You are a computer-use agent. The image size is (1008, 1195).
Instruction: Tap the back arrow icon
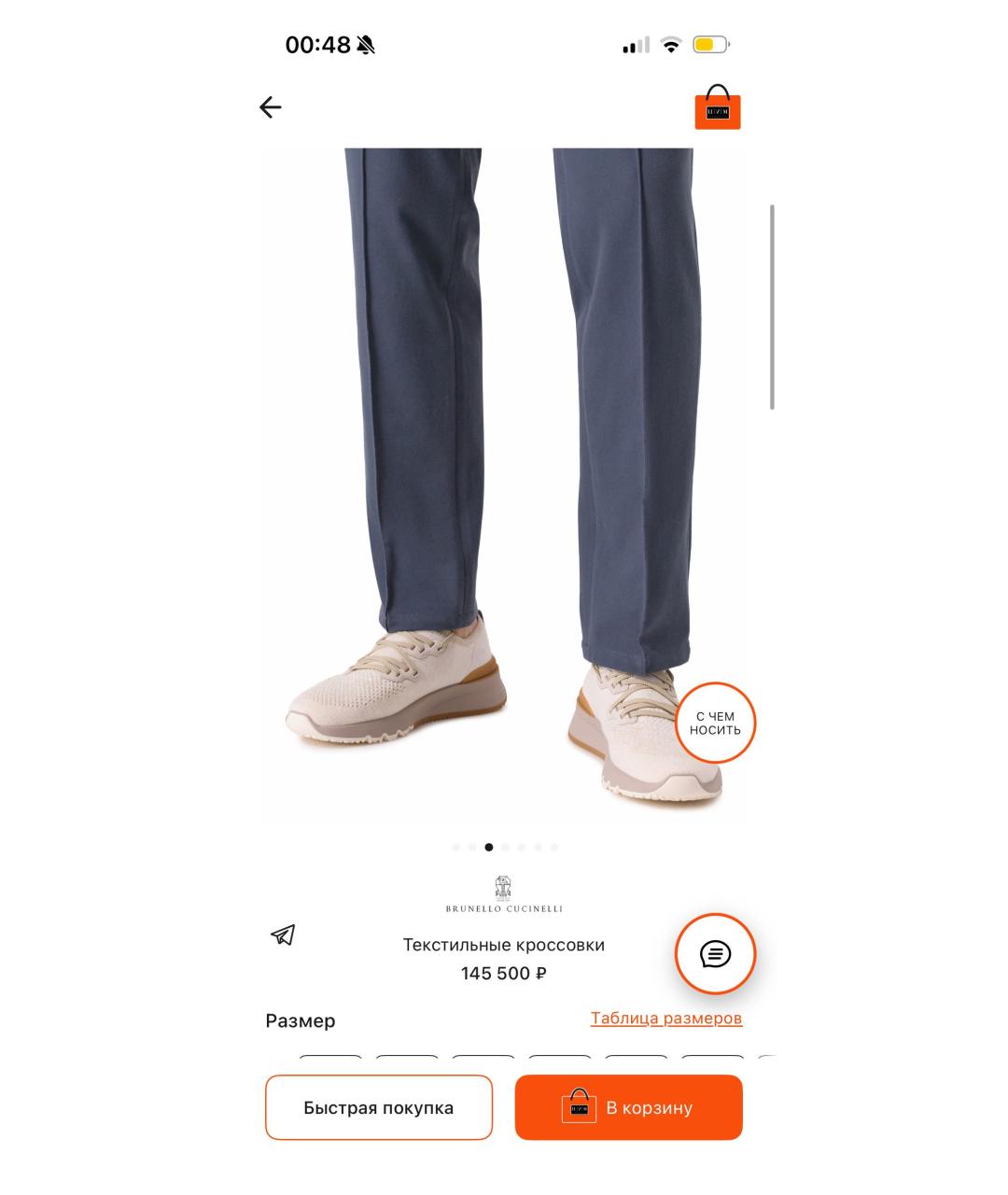click(270, 107)
